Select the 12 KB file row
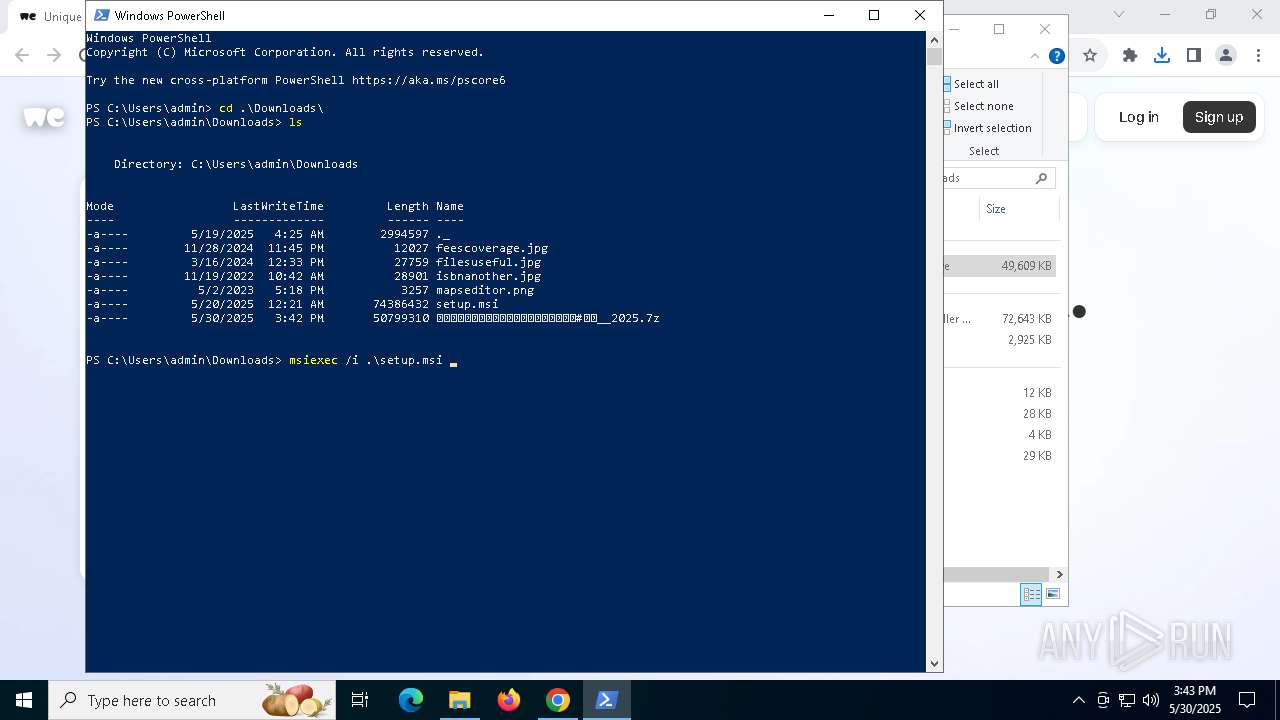 (x=1000, y=393)
